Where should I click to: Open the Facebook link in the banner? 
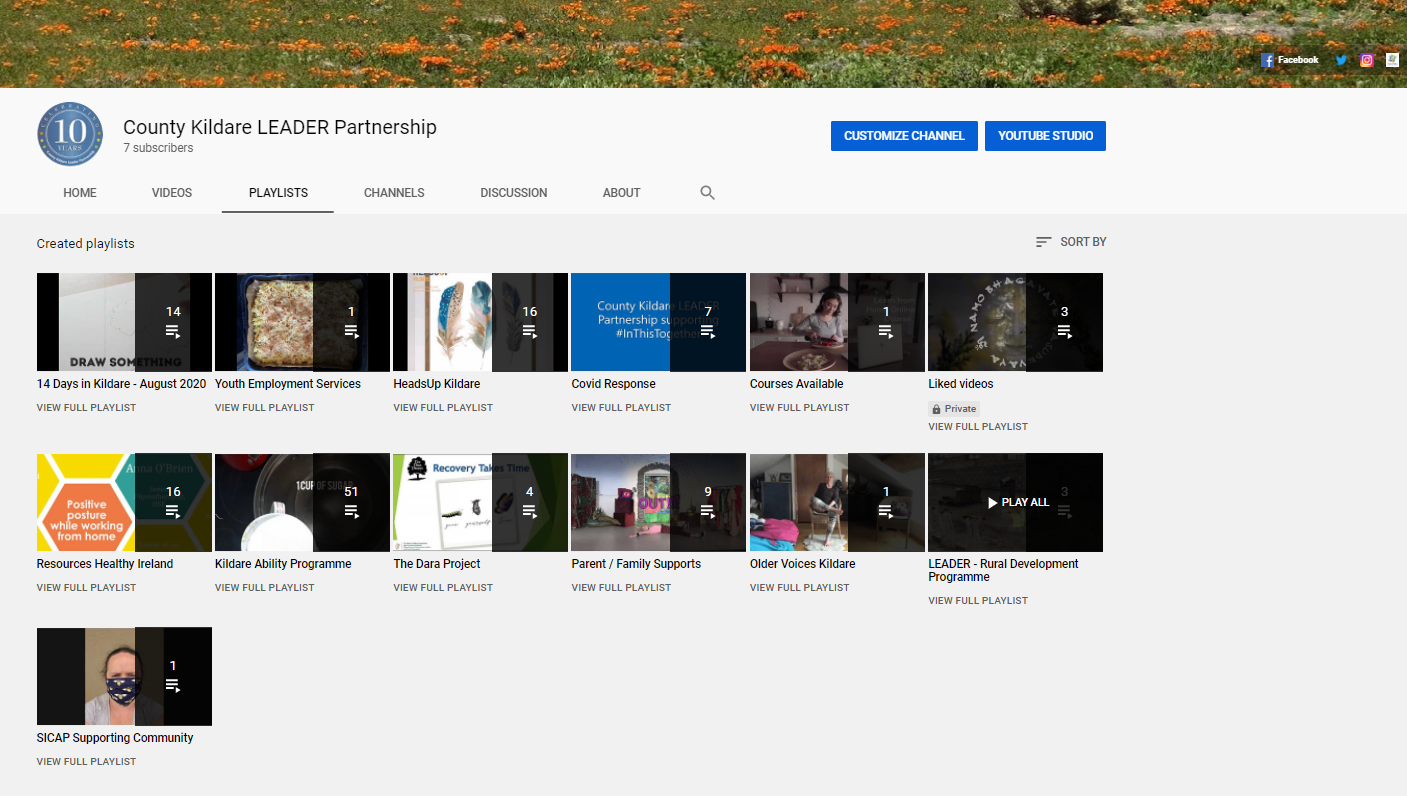[1290, 60]
